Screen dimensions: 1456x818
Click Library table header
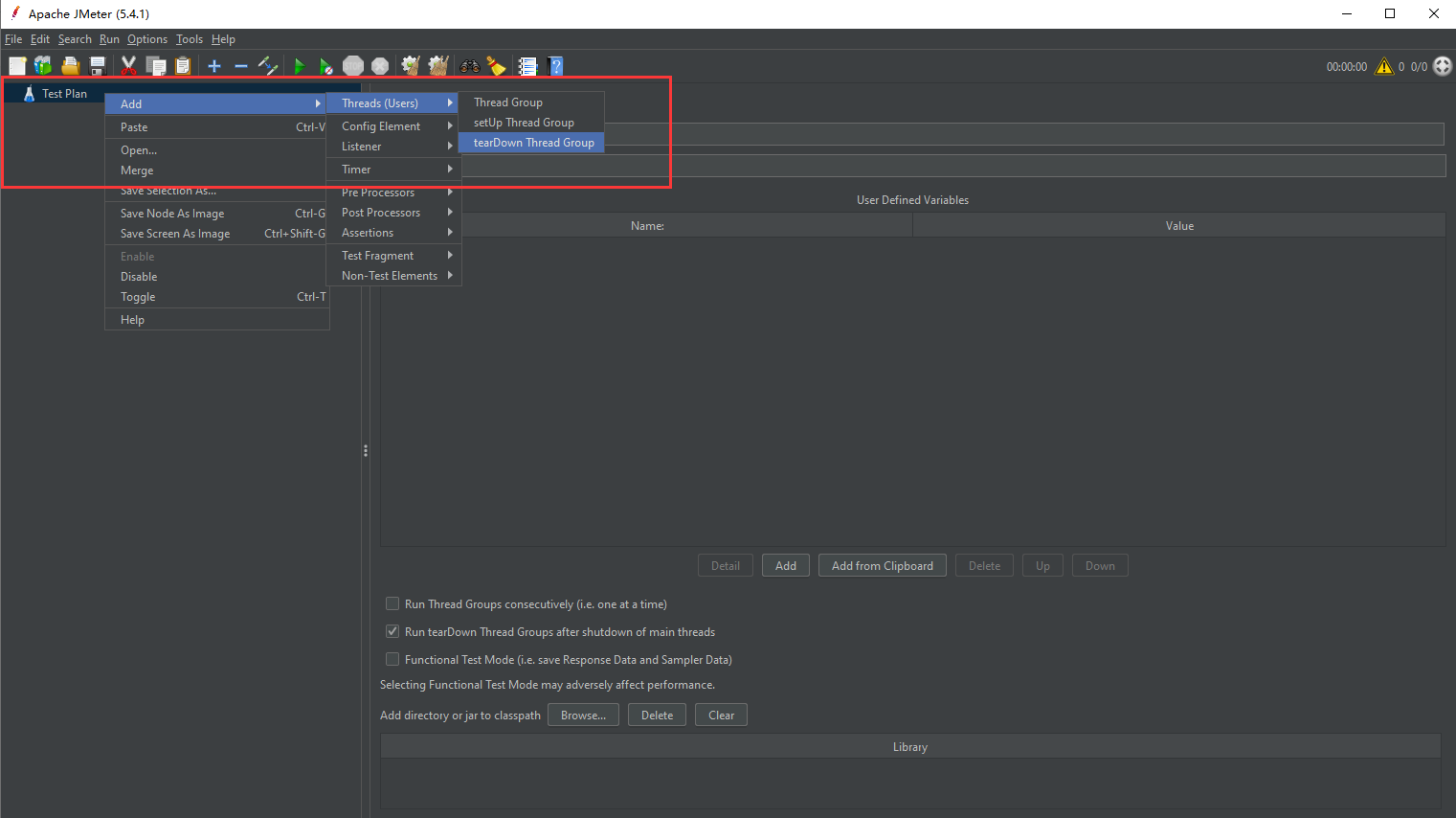pos(910,746)
